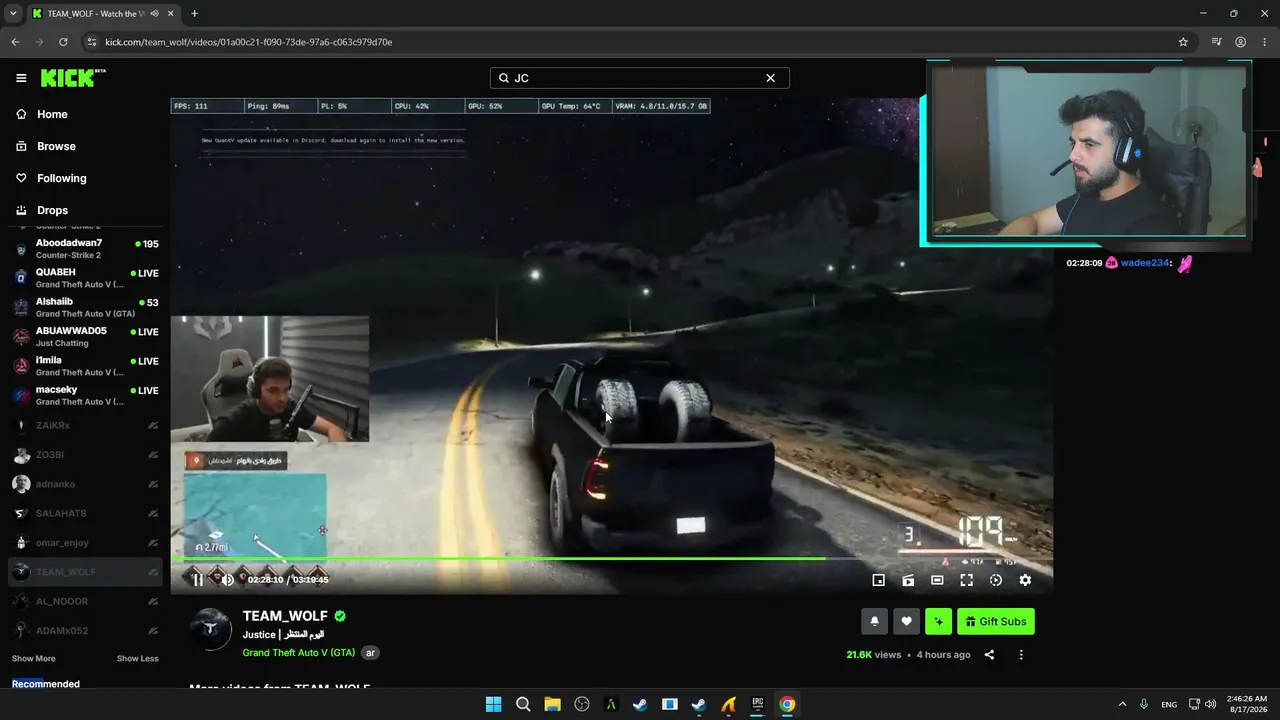Go back in the browser

point(15,42)
